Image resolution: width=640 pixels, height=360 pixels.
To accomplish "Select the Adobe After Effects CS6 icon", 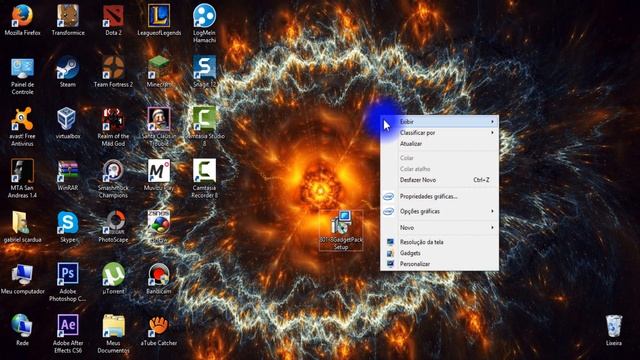I will [68, 326].
